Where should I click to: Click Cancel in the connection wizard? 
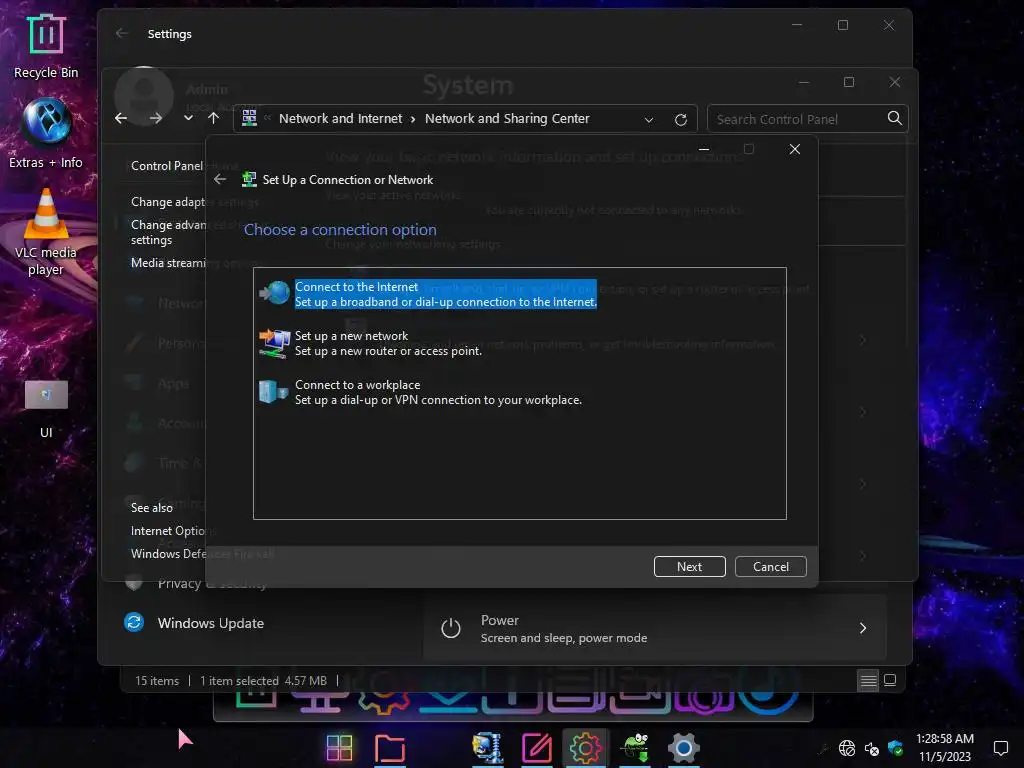coord(771,566)
